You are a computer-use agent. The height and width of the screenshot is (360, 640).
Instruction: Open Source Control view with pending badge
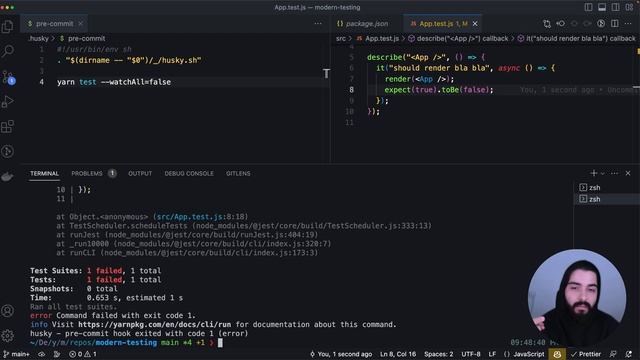click(x=8, y=77)
